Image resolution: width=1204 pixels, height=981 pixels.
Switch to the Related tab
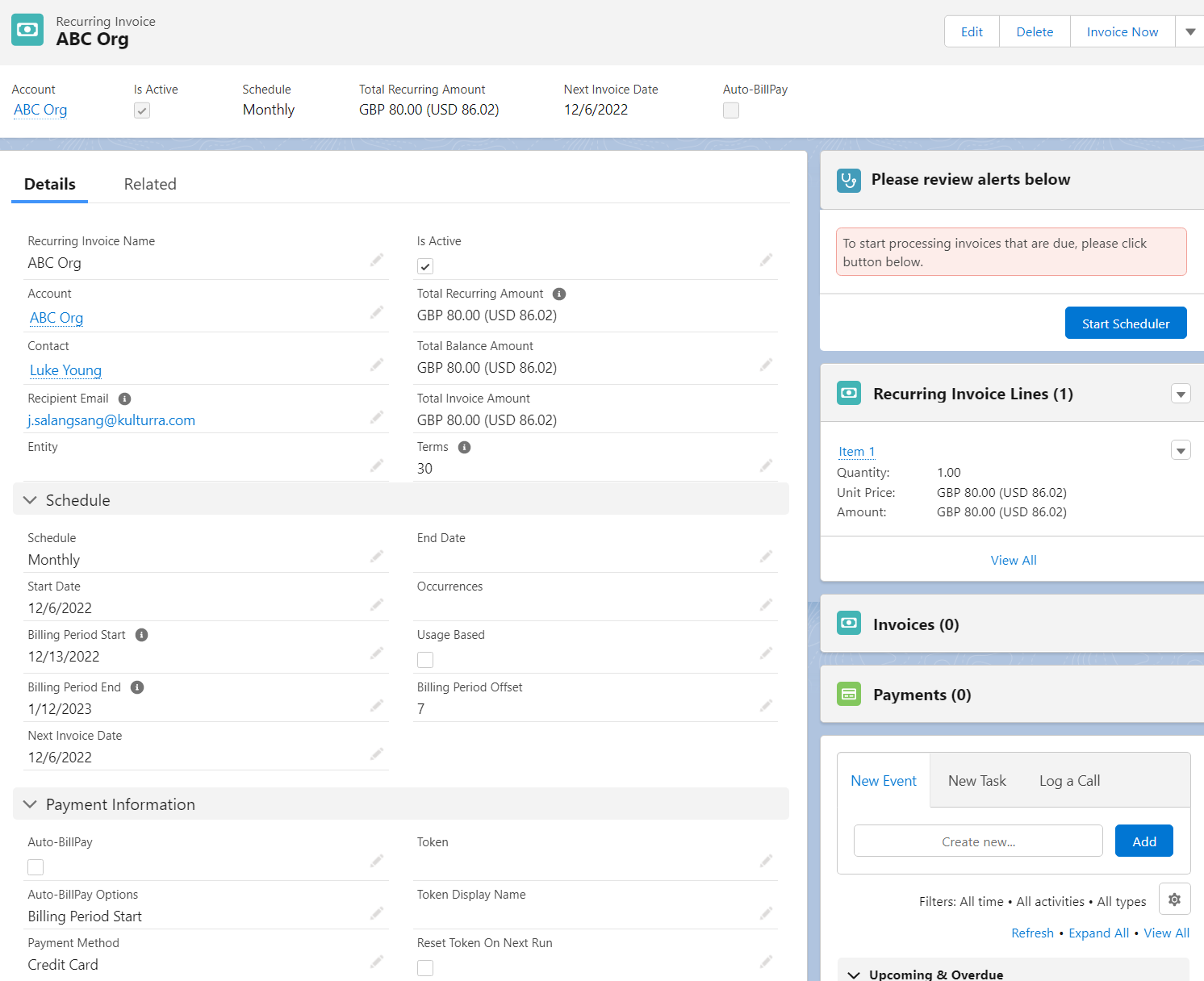coord(150,184)
